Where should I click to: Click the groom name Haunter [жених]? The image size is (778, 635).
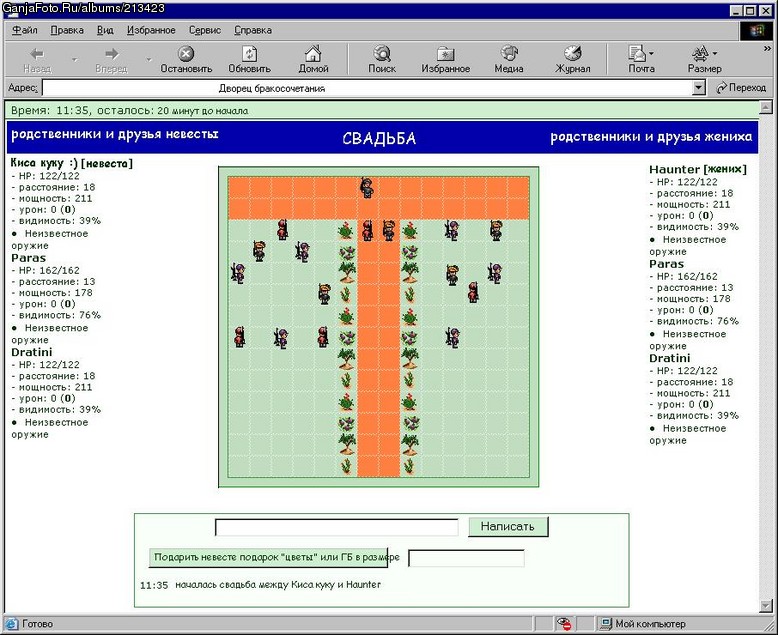point(698,169)
